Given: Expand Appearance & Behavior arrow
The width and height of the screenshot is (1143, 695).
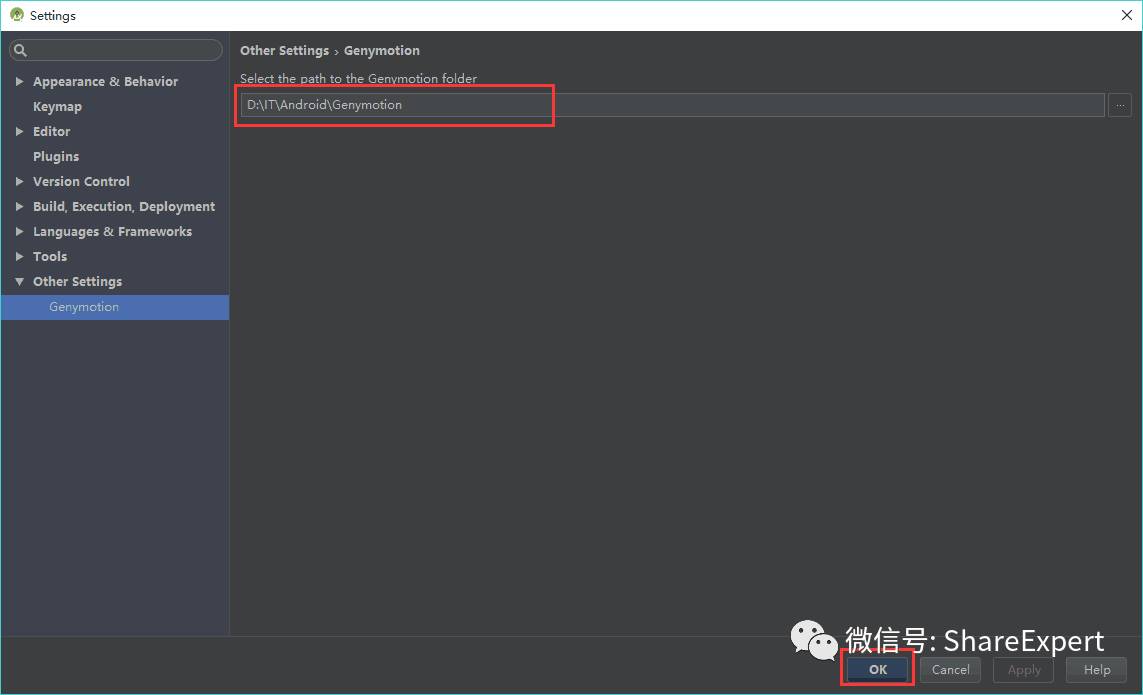Looking at the screenshot, I should 20,82.
